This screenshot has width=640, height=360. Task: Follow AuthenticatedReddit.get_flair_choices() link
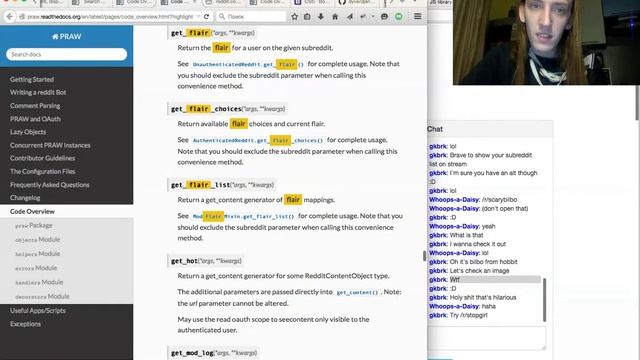[x=258, y=140]
